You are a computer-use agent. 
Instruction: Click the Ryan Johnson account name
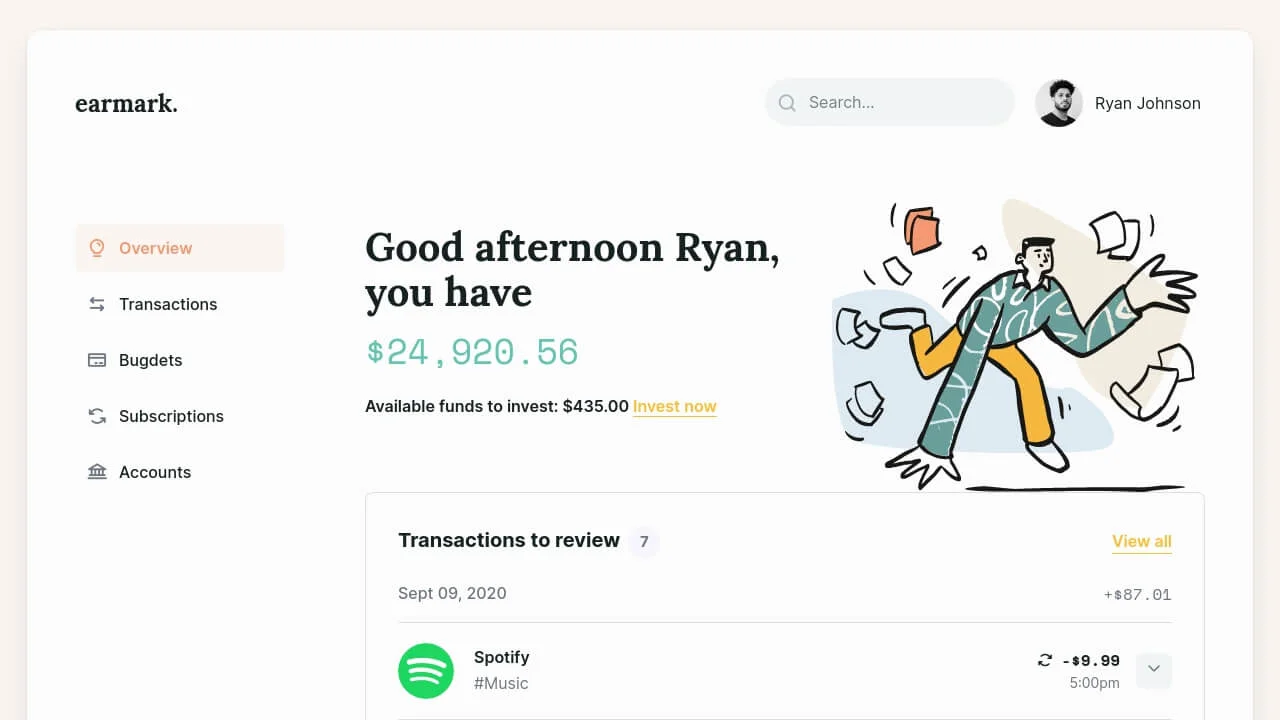(1147, 103)
